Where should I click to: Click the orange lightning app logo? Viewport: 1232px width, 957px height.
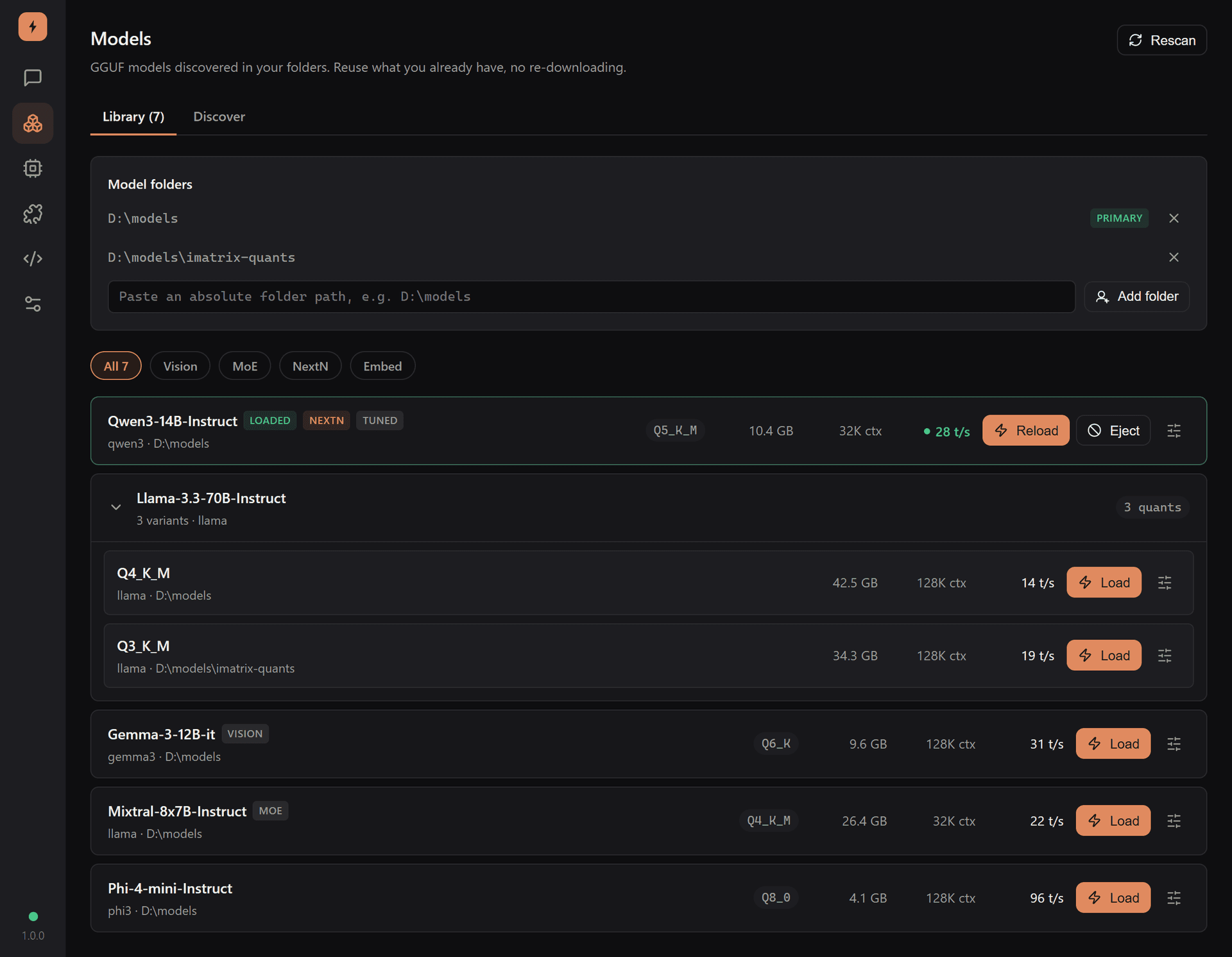(33, 27)
